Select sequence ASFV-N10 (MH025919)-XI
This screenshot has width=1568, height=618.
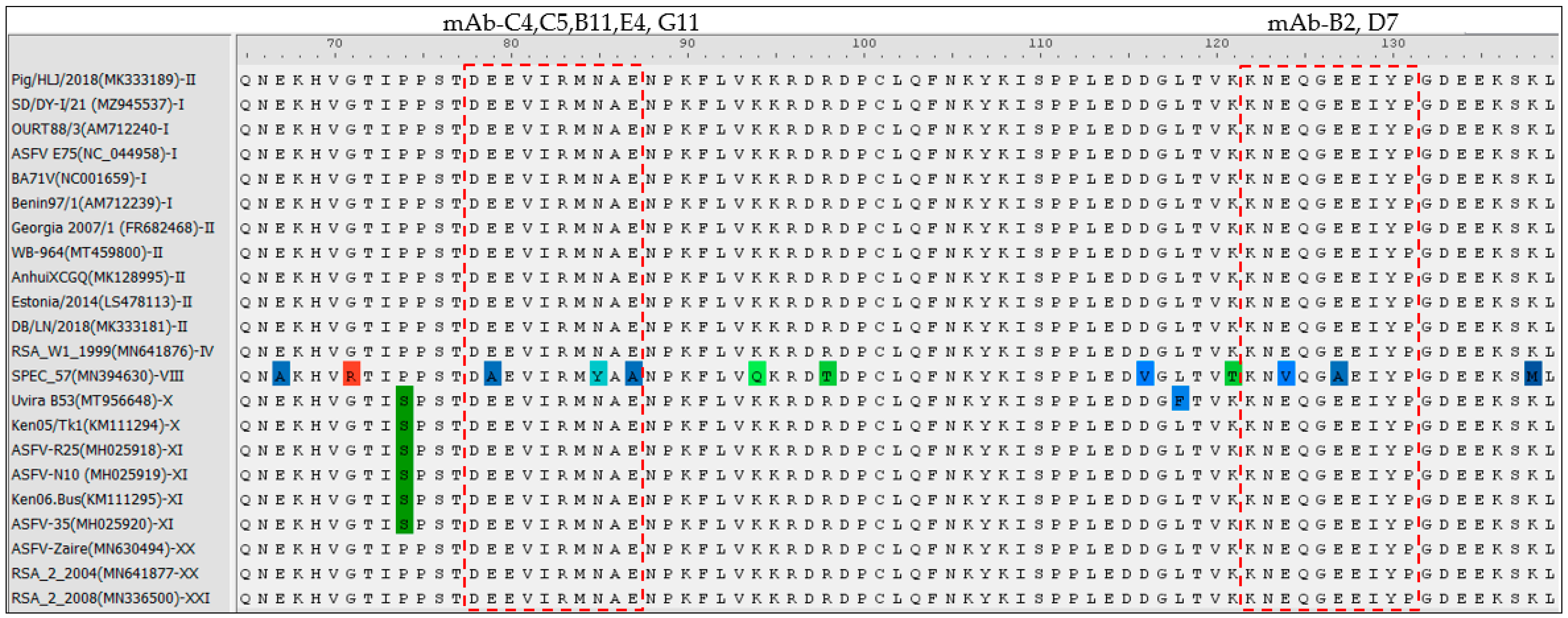coord(99,475)
